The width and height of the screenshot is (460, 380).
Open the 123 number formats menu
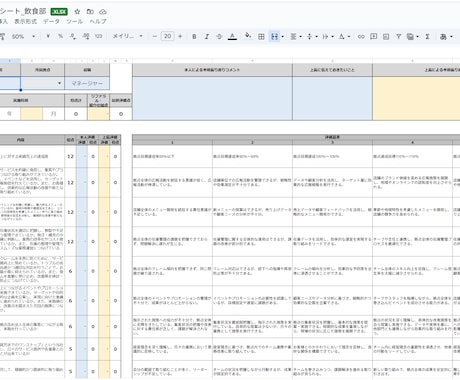98,36
